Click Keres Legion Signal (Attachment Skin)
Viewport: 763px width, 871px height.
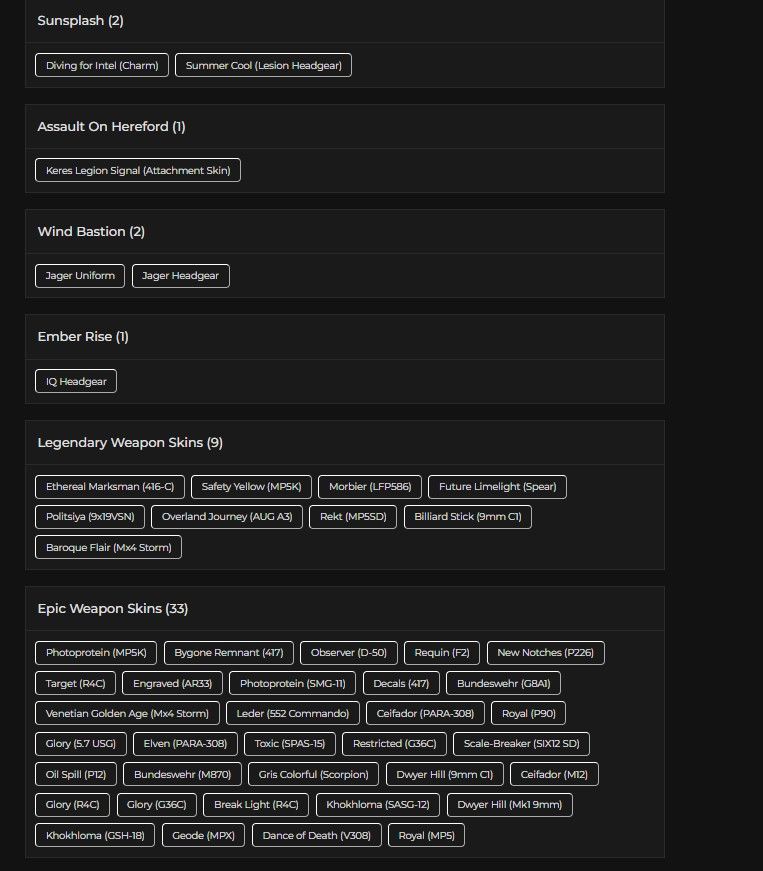click(x=138, y=170)
